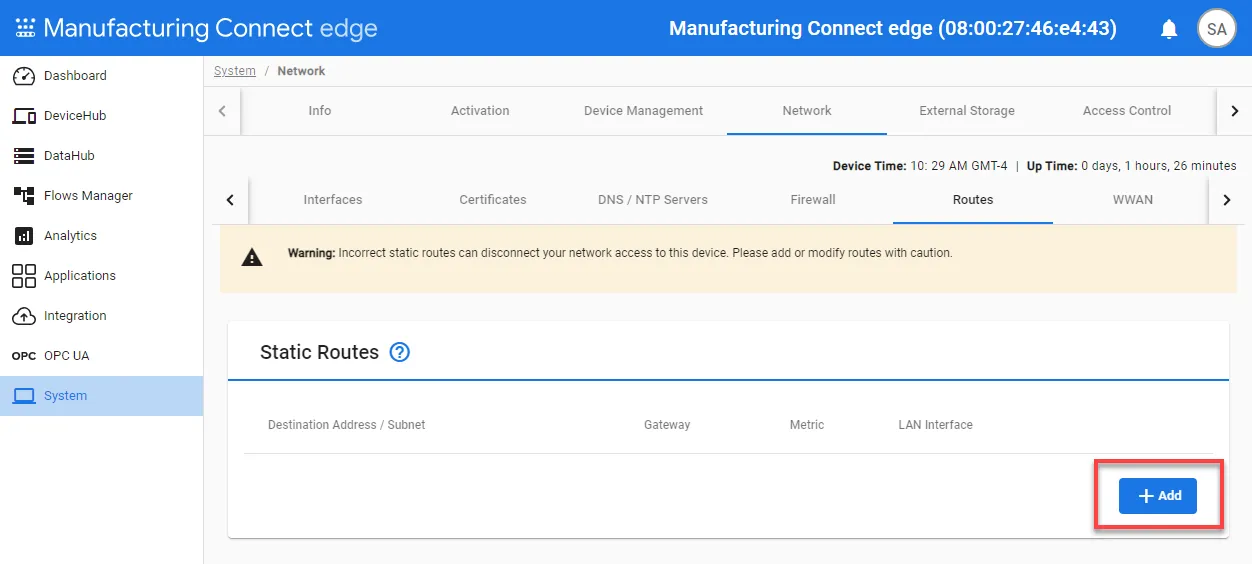This screenshot has height=564, width=1252.
Task: Click the DataHub storage icon
Action: tap(24, 156)
